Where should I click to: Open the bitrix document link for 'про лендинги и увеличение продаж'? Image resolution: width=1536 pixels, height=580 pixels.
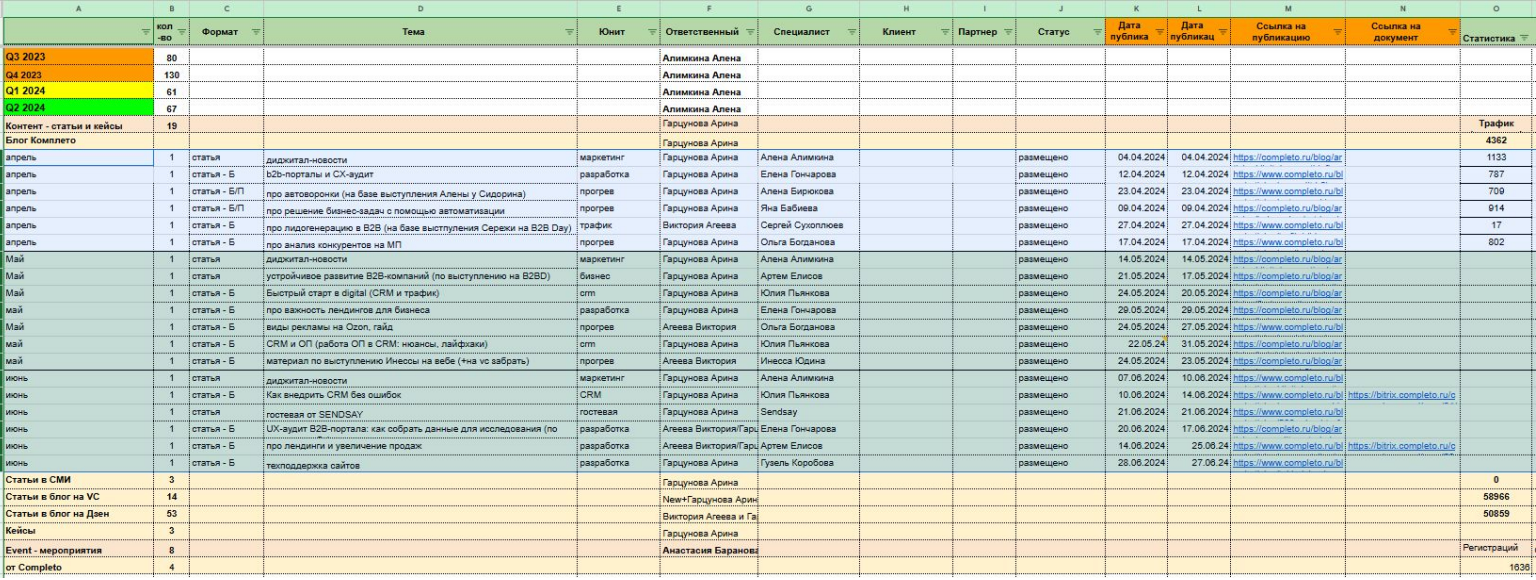click(1402, 447)
